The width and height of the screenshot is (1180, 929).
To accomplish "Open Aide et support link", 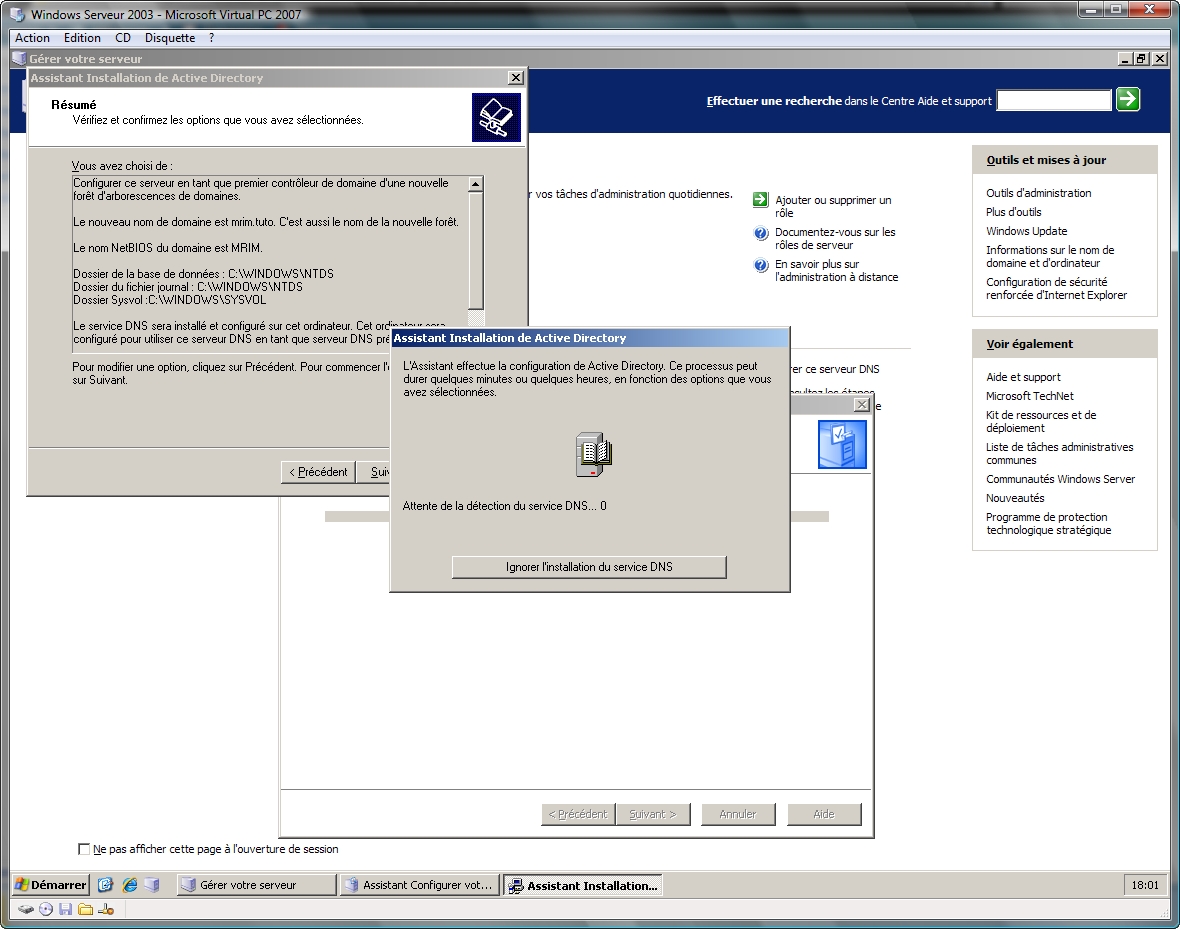I will [1023, 377].
